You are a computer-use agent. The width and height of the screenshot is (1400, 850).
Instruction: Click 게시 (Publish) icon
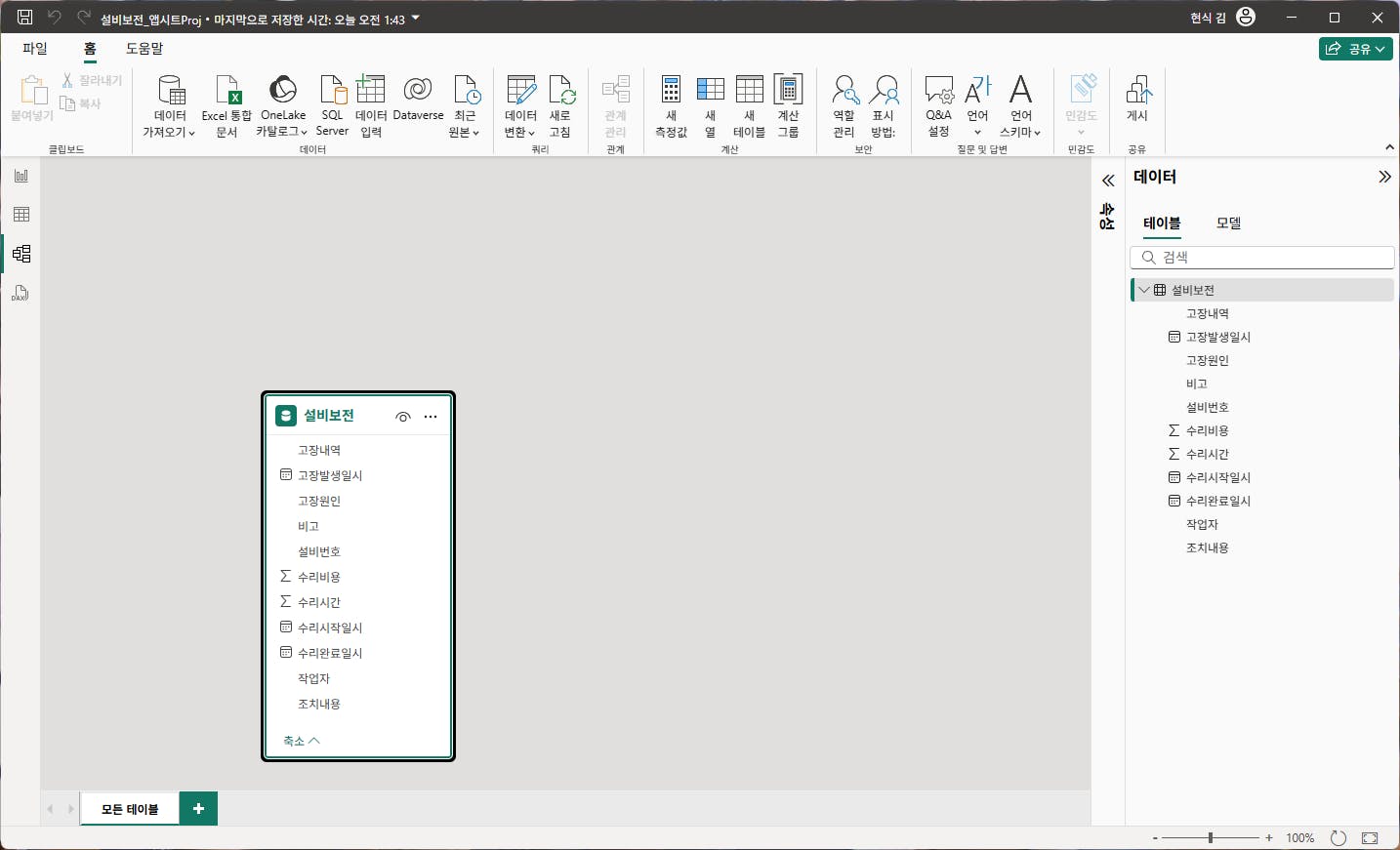coord(1137,99)
